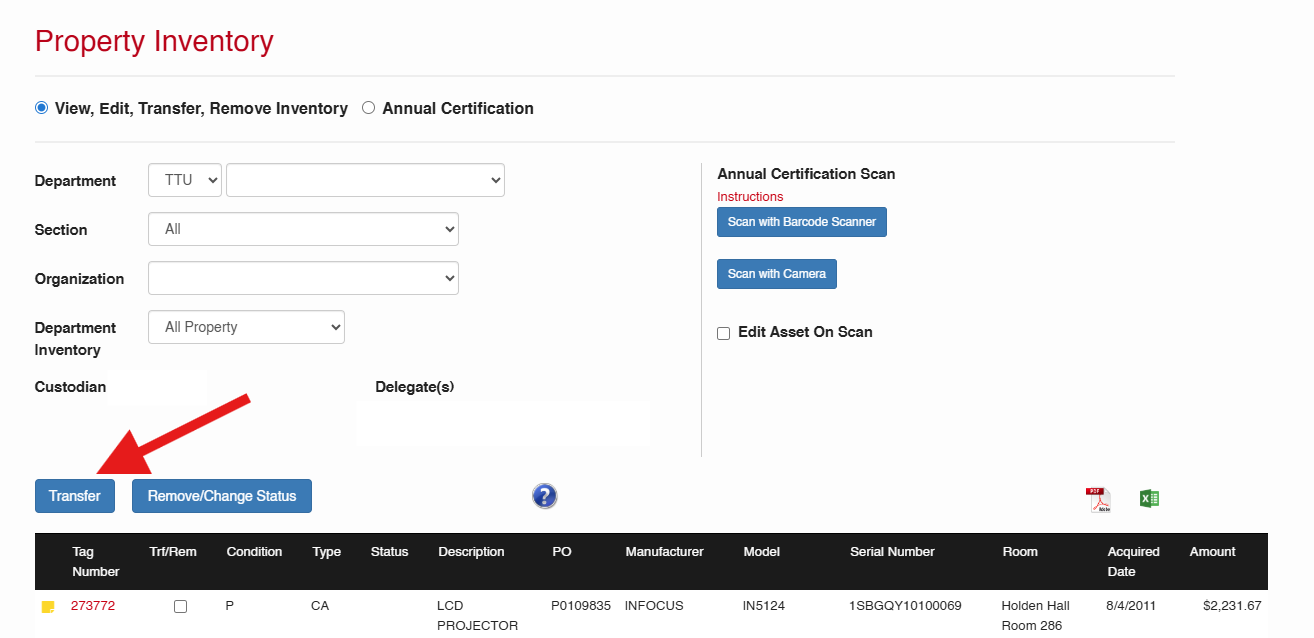Open tag number 273772 link
Viewport: 1314px width, 638px height.
(93, 606)
